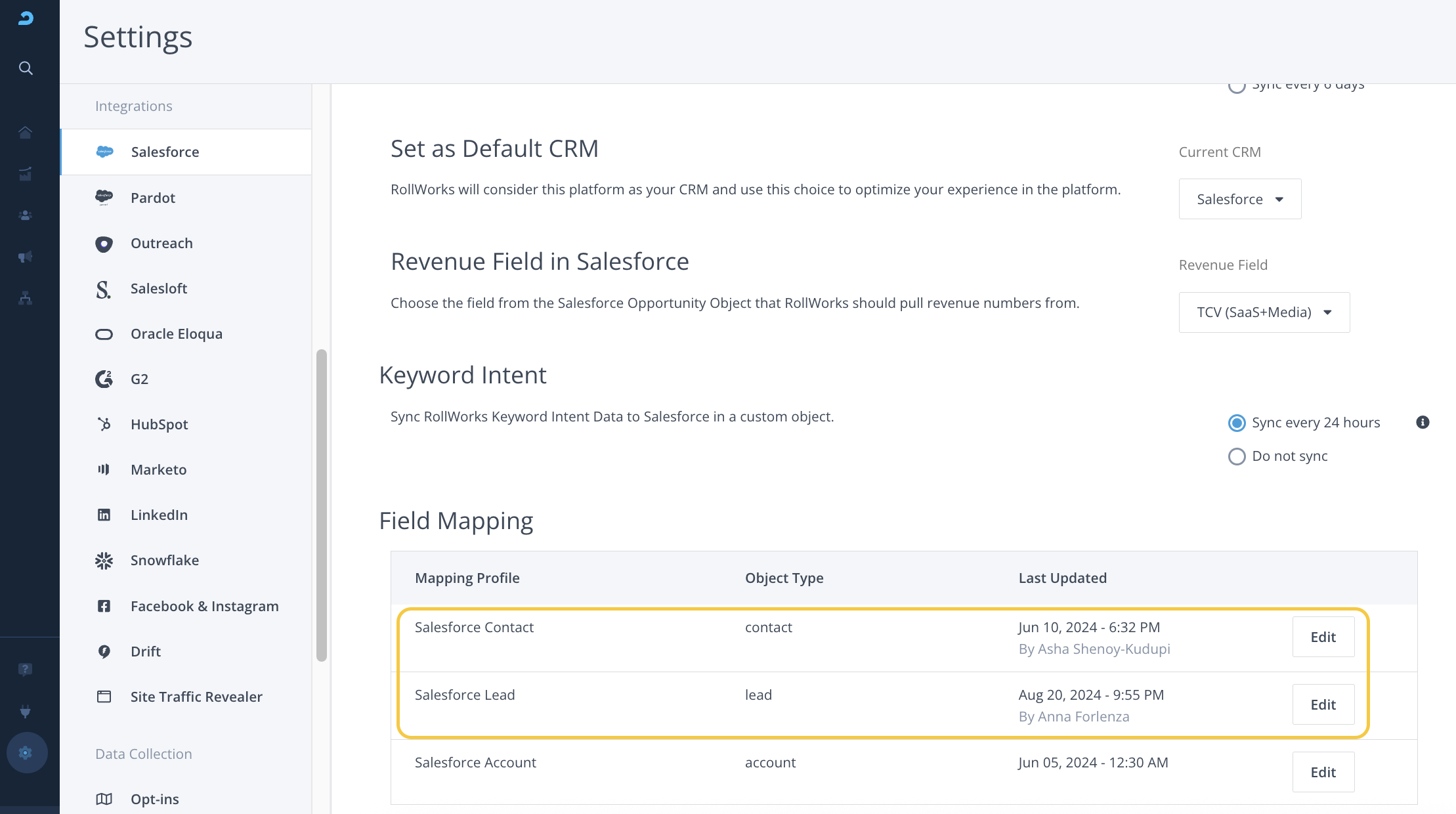Click the help question mark icon
Image resolution: width=1456 pixels, height=814 pixels.
tap(26, 670)
